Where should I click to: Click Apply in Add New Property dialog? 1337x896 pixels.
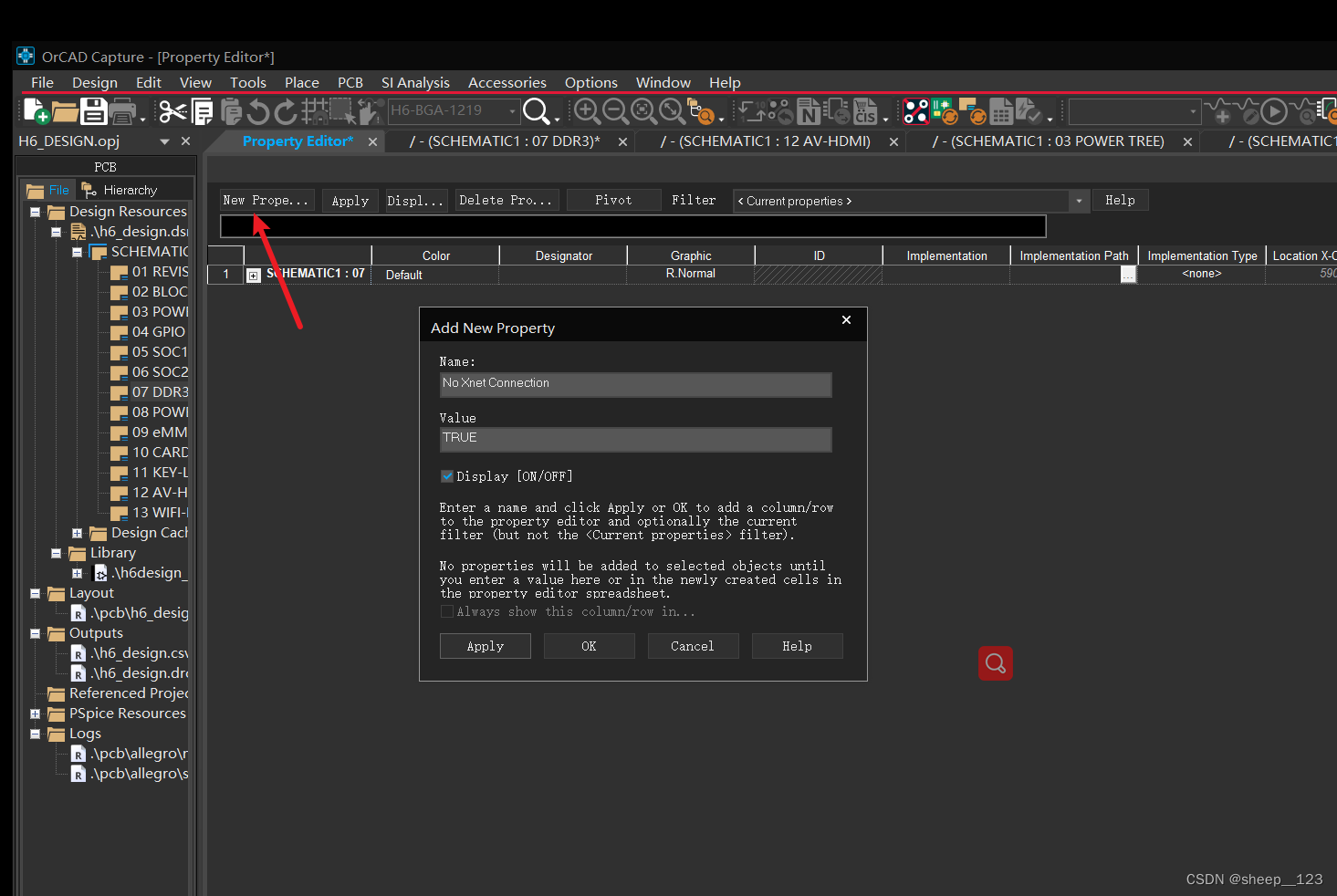(x=486, y=646)
